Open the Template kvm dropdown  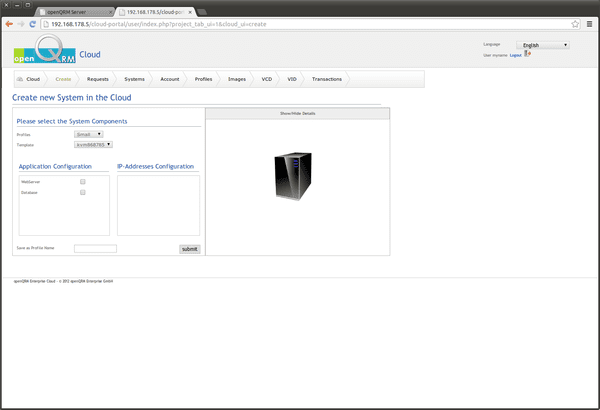93,145
